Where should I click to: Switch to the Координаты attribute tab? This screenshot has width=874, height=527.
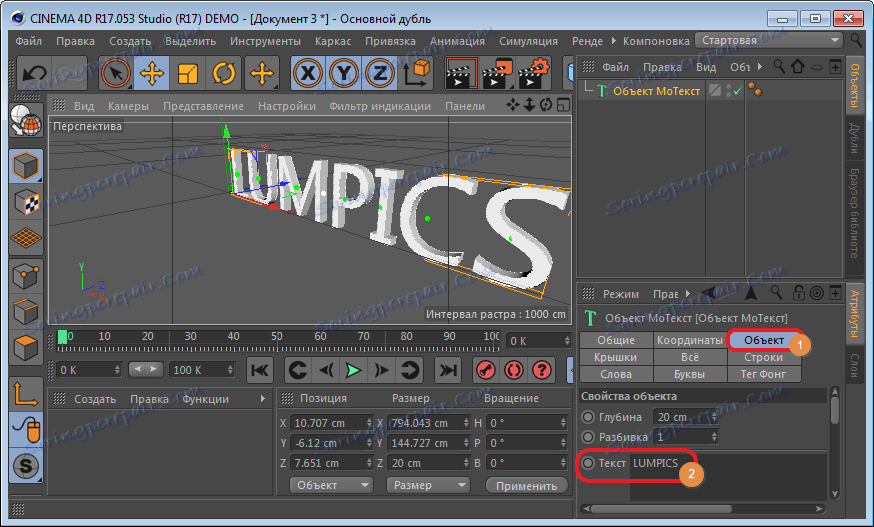point(690,340)
